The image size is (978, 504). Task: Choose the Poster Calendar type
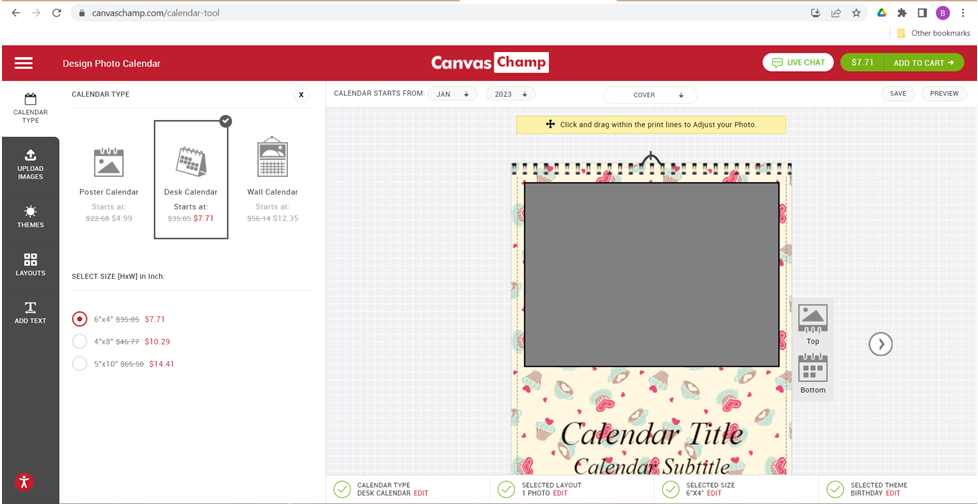tap(109, 180)
